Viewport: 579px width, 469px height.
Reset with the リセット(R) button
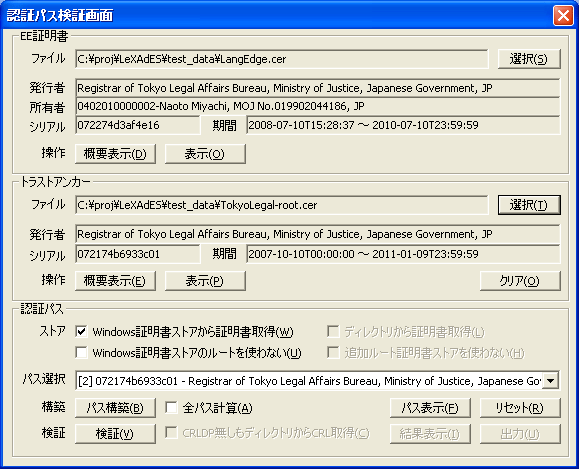click(x=520, y=408)
